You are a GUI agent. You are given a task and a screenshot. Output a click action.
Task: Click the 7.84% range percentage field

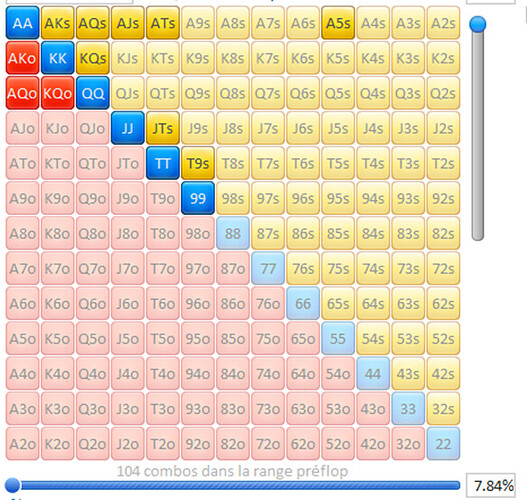(491, 485)
